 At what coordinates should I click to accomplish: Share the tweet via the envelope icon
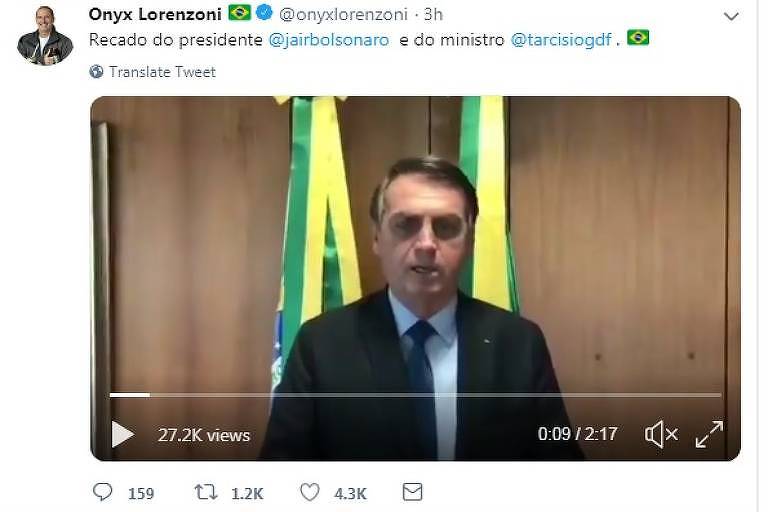(412, 492)
